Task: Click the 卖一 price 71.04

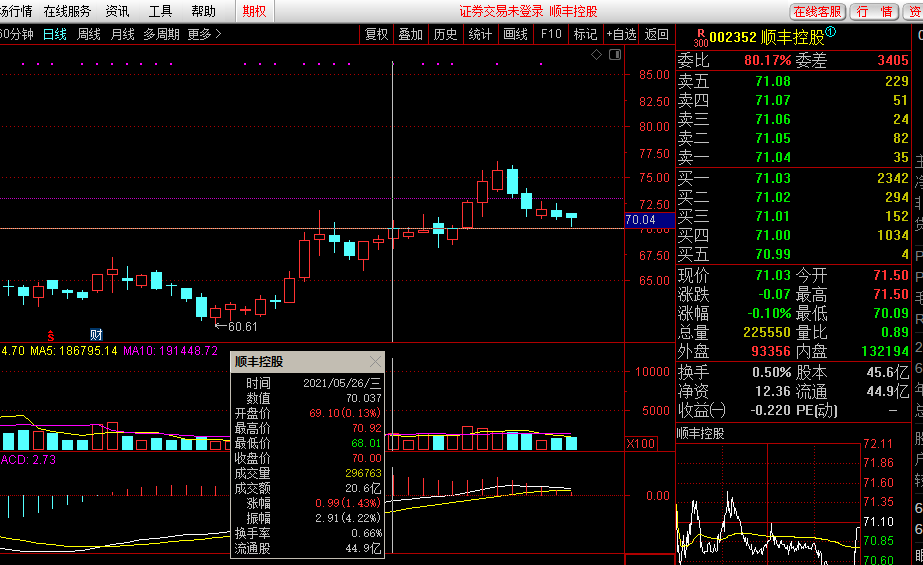Action: (x=773, y=157)
